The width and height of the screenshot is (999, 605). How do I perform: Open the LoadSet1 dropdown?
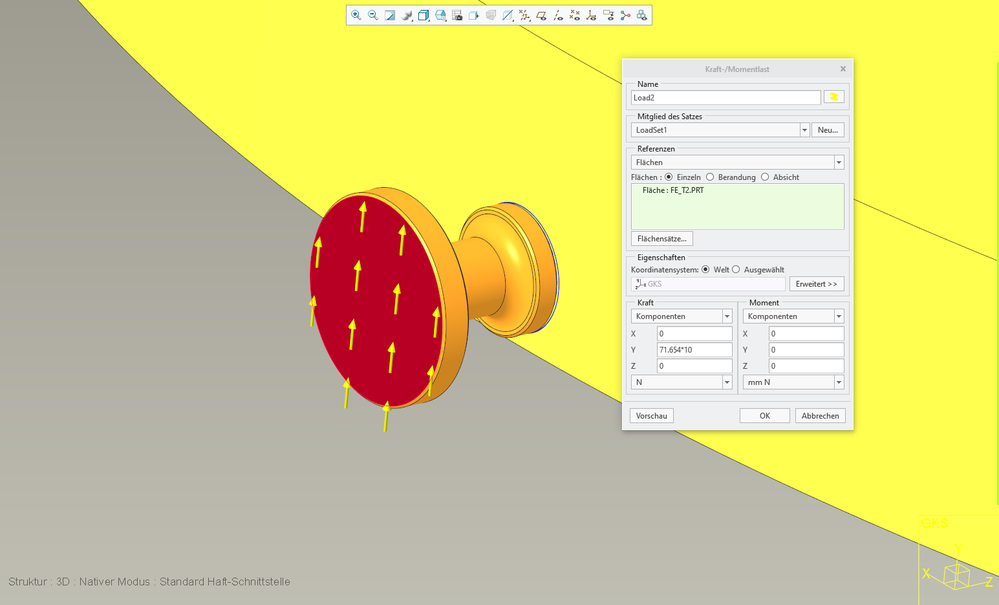(x=804, y=130)
